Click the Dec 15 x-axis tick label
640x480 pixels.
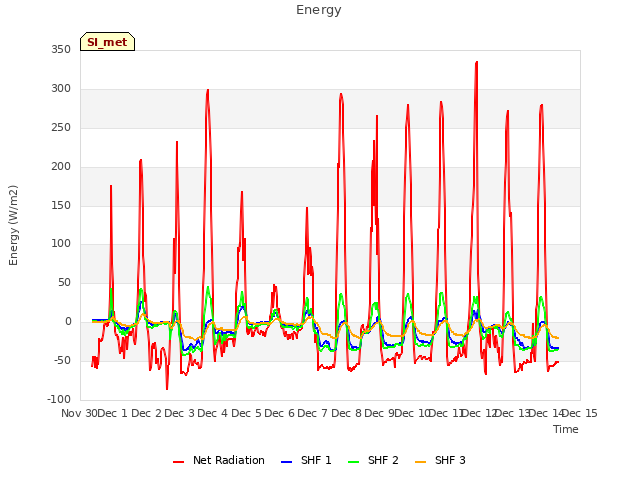580,413
